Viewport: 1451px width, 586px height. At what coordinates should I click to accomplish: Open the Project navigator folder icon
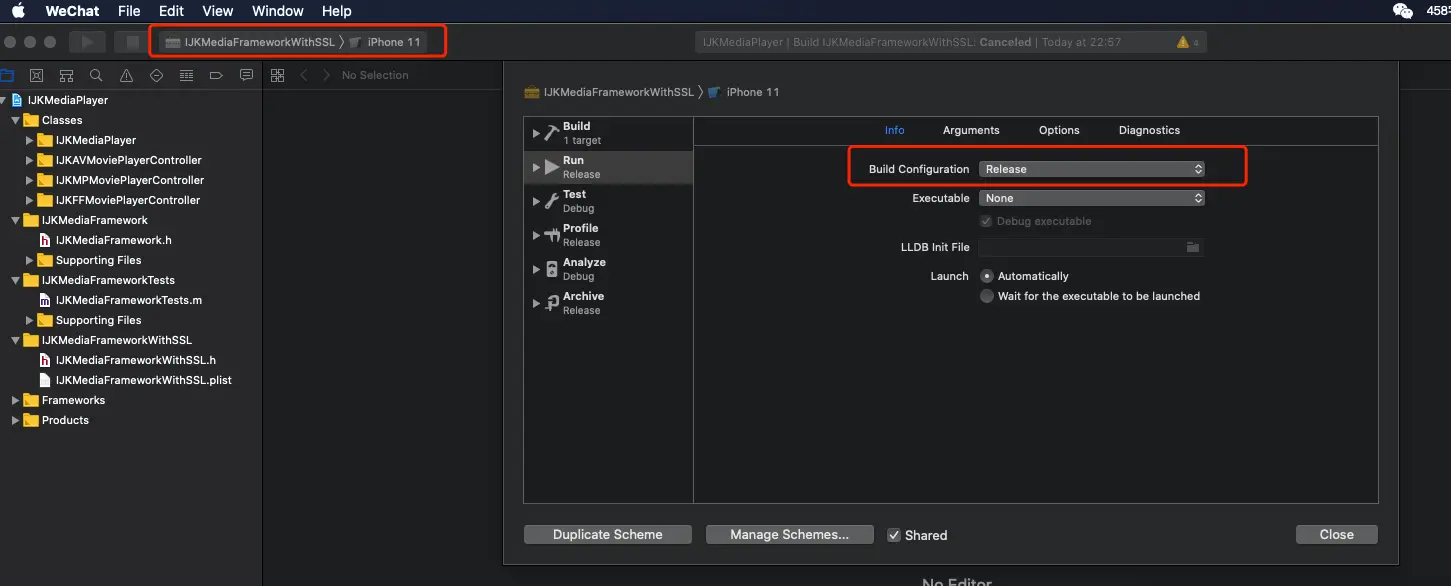coord(7,75)
